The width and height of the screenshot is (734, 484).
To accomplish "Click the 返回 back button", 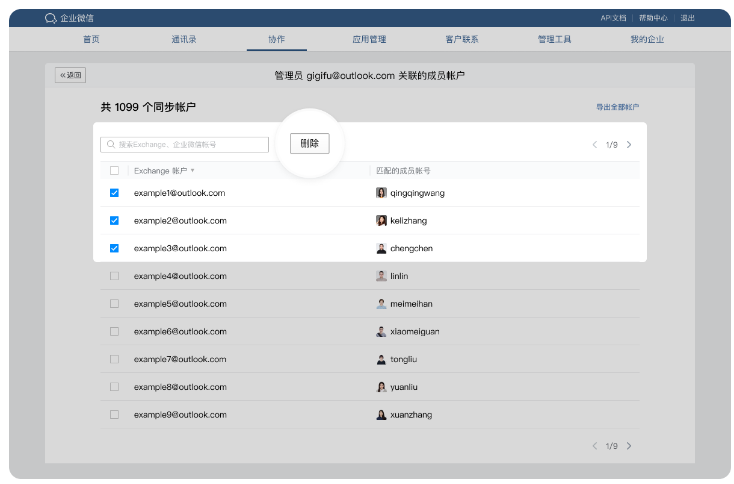I will pos(71,75).
